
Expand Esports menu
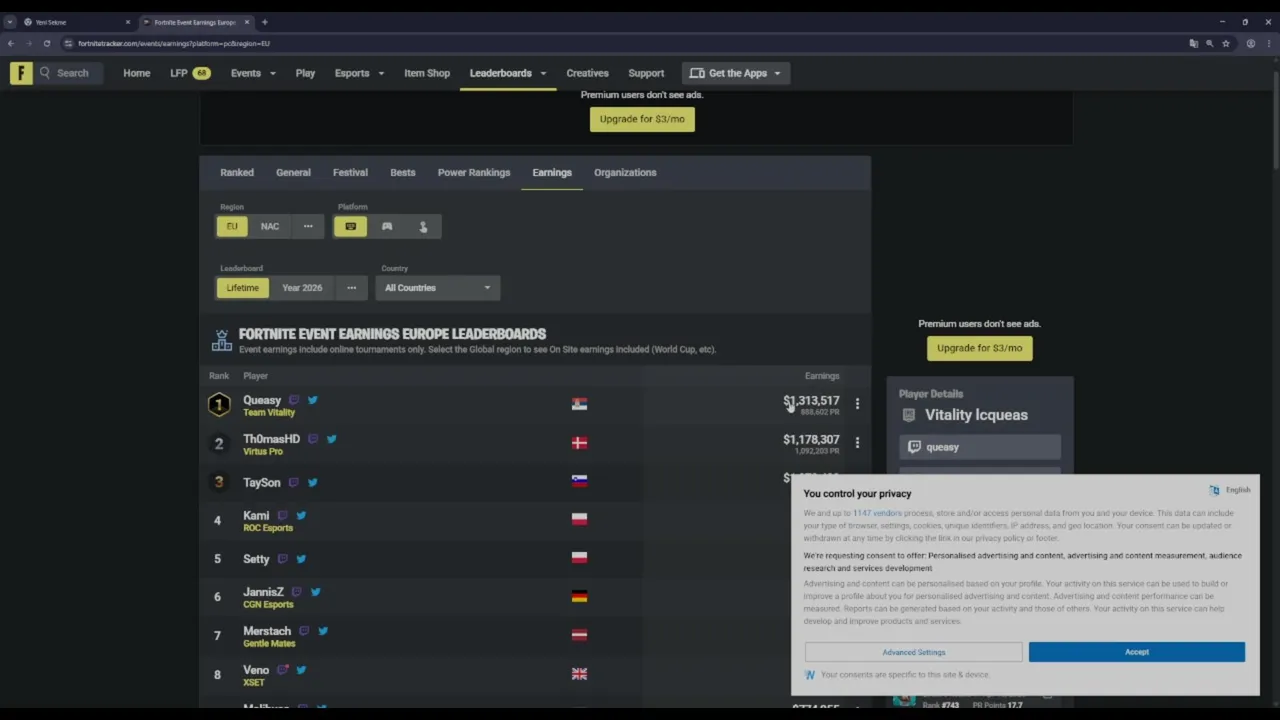pyautogui.click(x=359, y=73)
